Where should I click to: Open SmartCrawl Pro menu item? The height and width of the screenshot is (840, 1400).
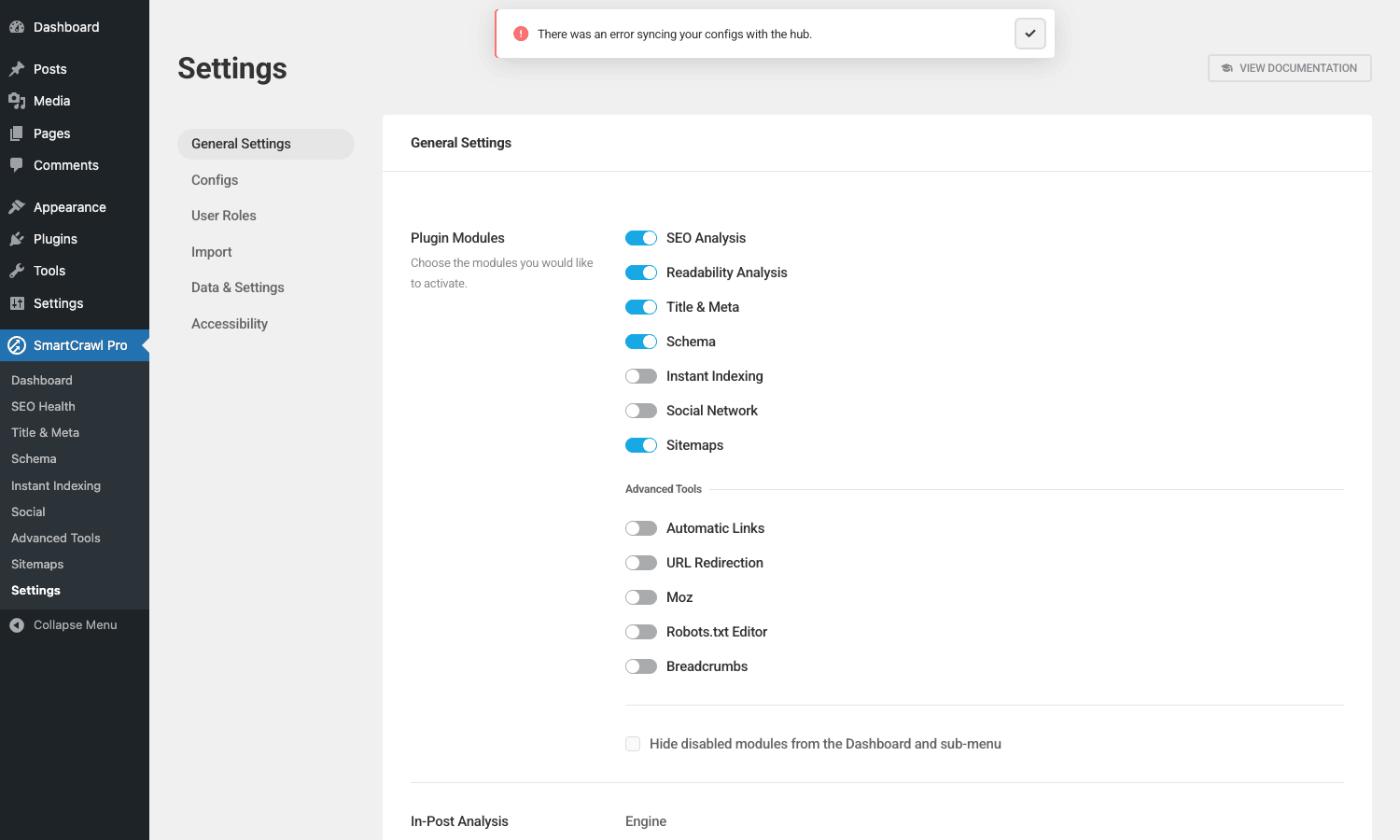coord(75,345)
